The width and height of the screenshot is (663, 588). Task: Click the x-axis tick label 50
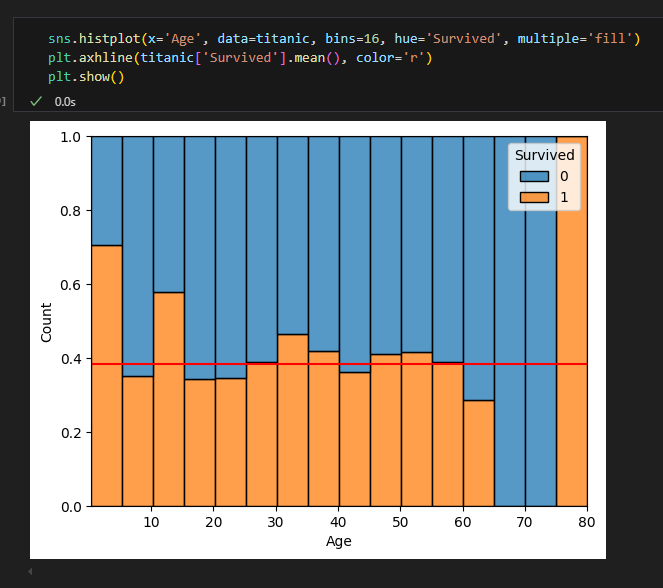[400, 522]
